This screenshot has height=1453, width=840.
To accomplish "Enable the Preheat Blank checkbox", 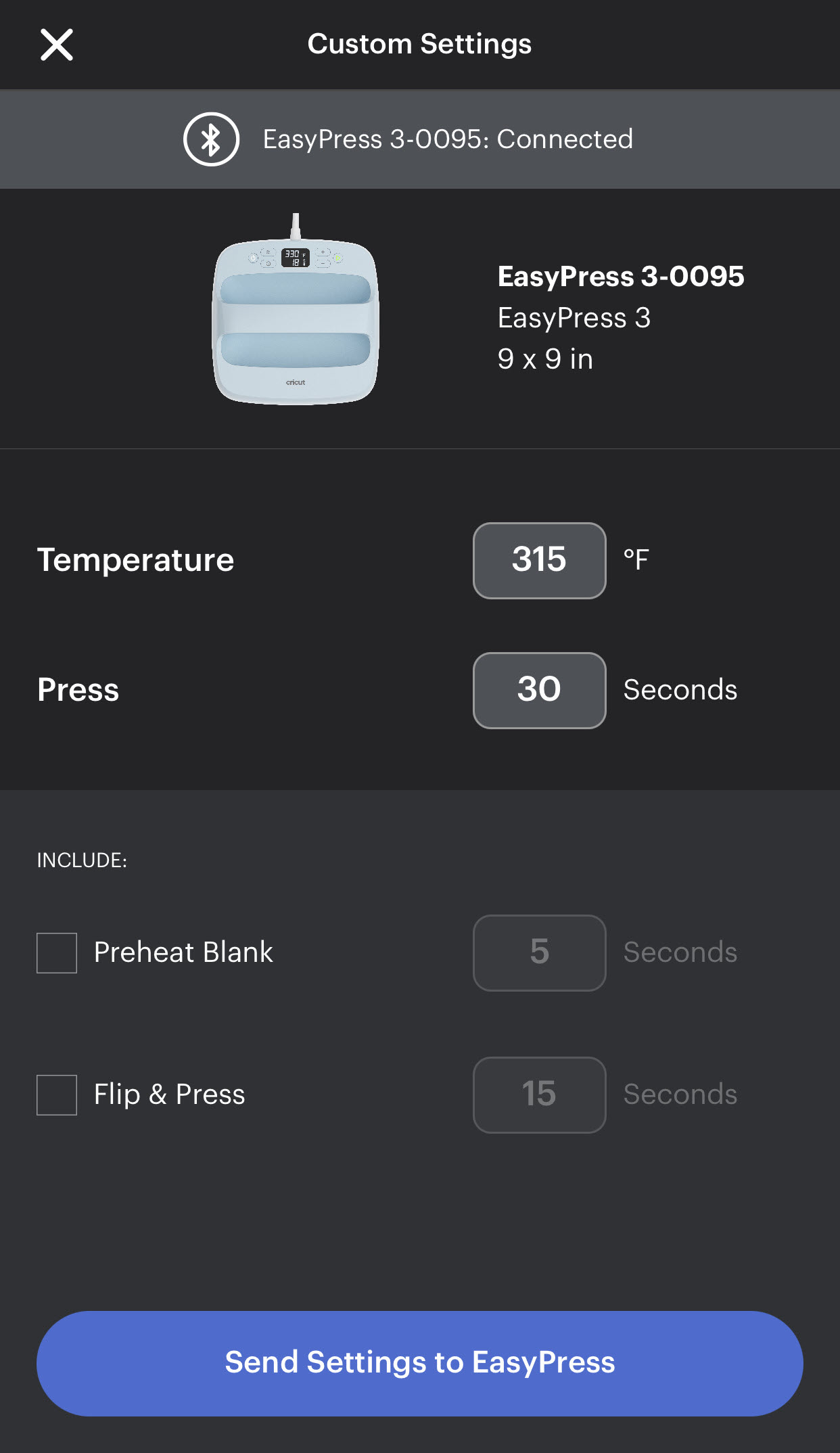I will click(57, 952).
